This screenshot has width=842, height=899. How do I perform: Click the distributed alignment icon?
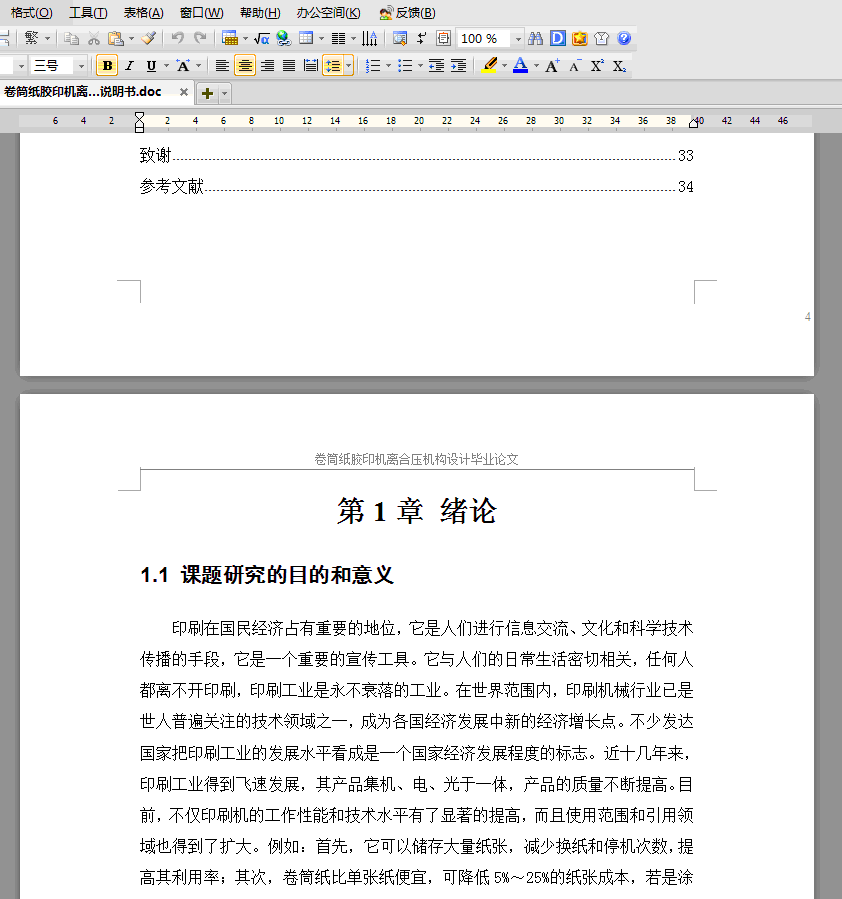point(311,66)
